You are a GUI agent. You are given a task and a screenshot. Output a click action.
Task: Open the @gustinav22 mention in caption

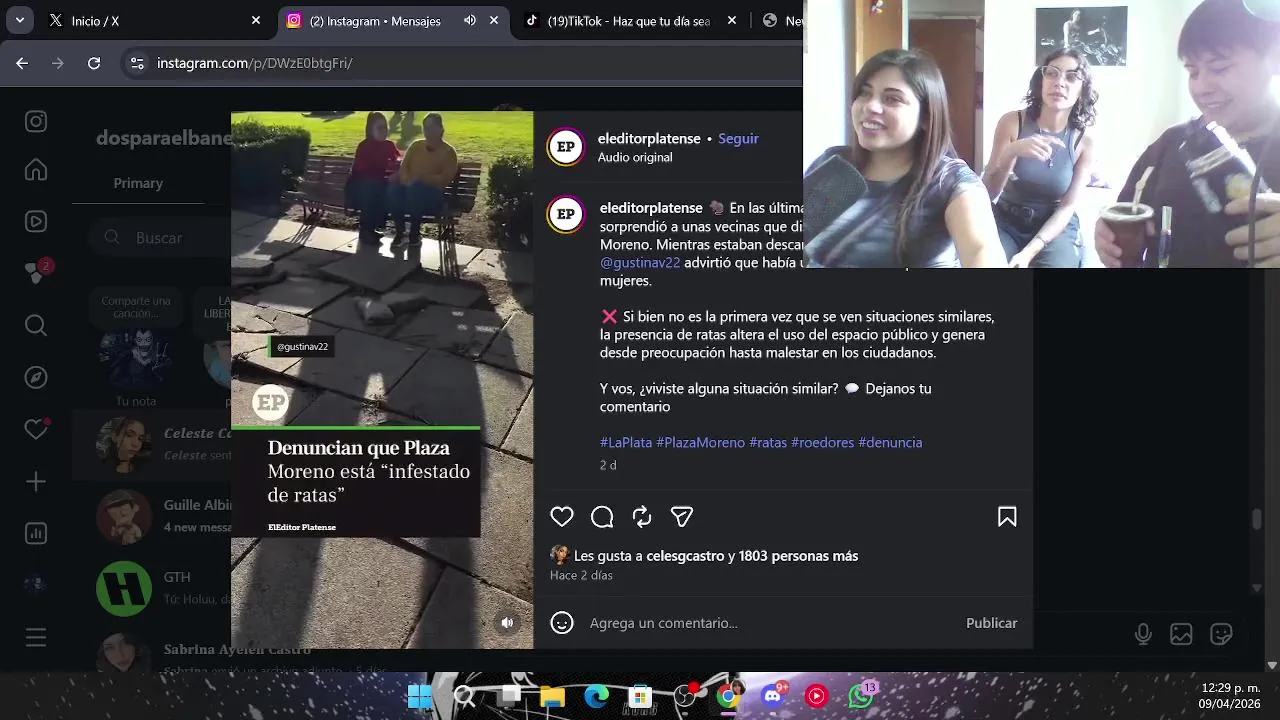tap(640, 263)
